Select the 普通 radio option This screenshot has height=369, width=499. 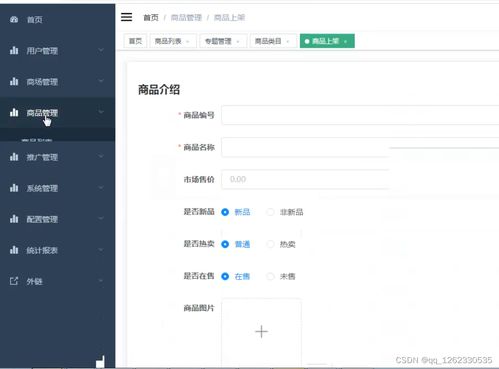pyautogui.click(x=225, y=244)
